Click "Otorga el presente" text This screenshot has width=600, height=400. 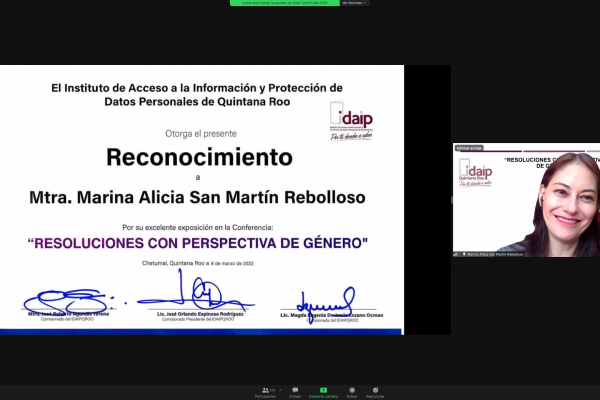201,134
